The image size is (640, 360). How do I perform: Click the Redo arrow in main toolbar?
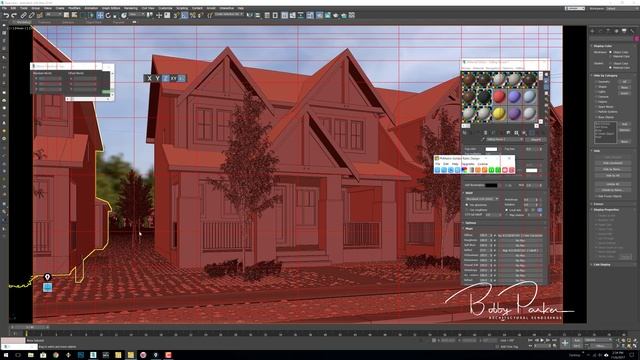14,16
